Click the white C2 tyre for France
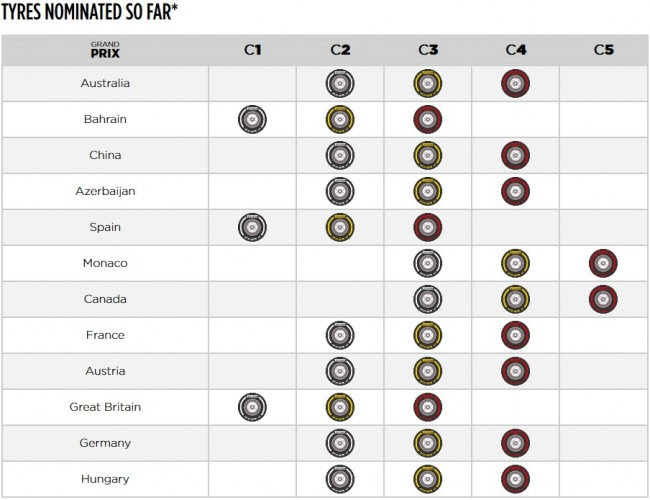 click(340, 336)
